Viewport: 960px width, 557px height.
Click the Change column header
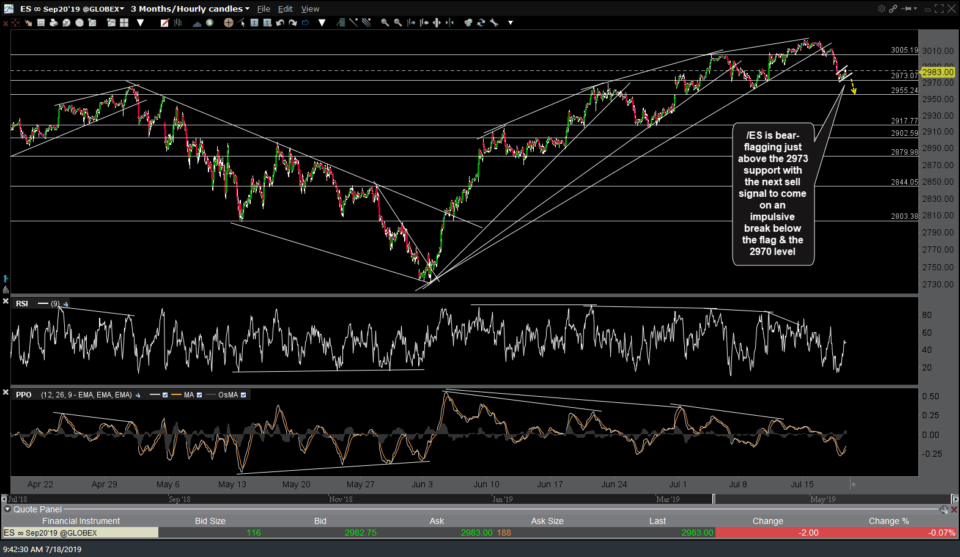tap(768, 521)
